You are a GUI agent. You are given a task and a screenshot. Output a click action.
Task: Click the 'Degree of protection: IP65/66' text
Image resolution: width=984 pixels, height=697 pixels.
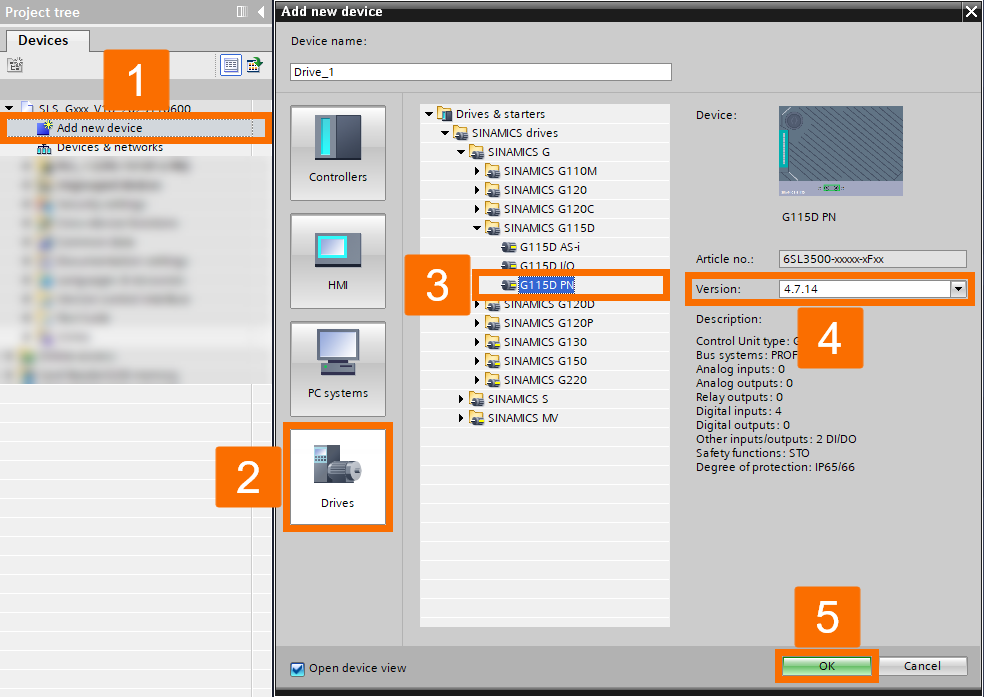tap(775, 467)
